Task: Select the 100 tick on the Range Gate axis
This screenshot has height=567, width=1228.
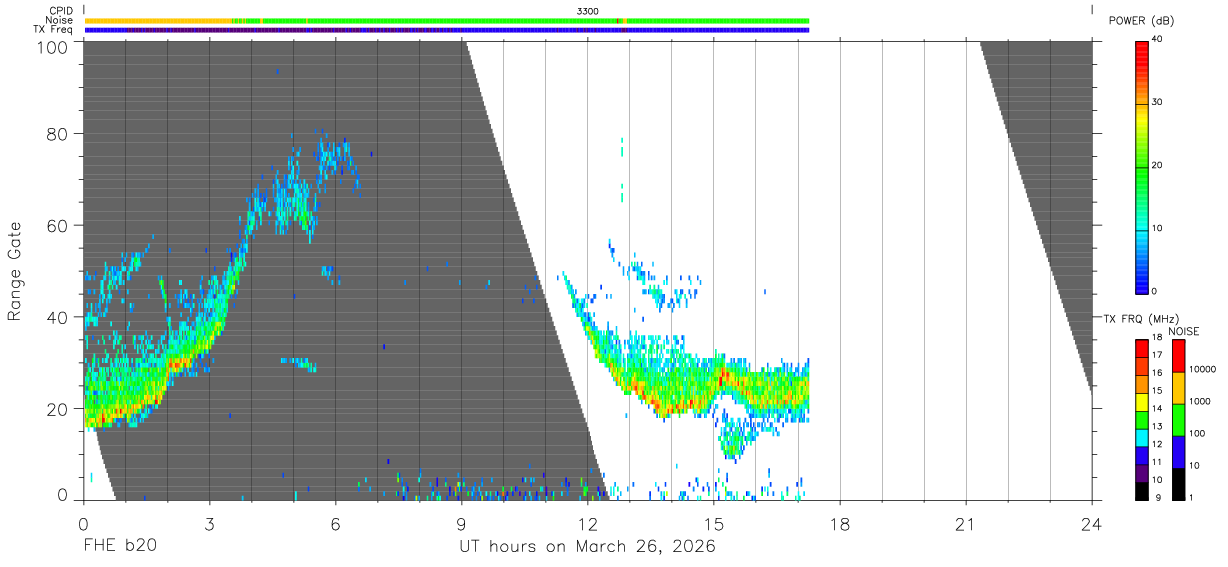Action: click(52, 46)
